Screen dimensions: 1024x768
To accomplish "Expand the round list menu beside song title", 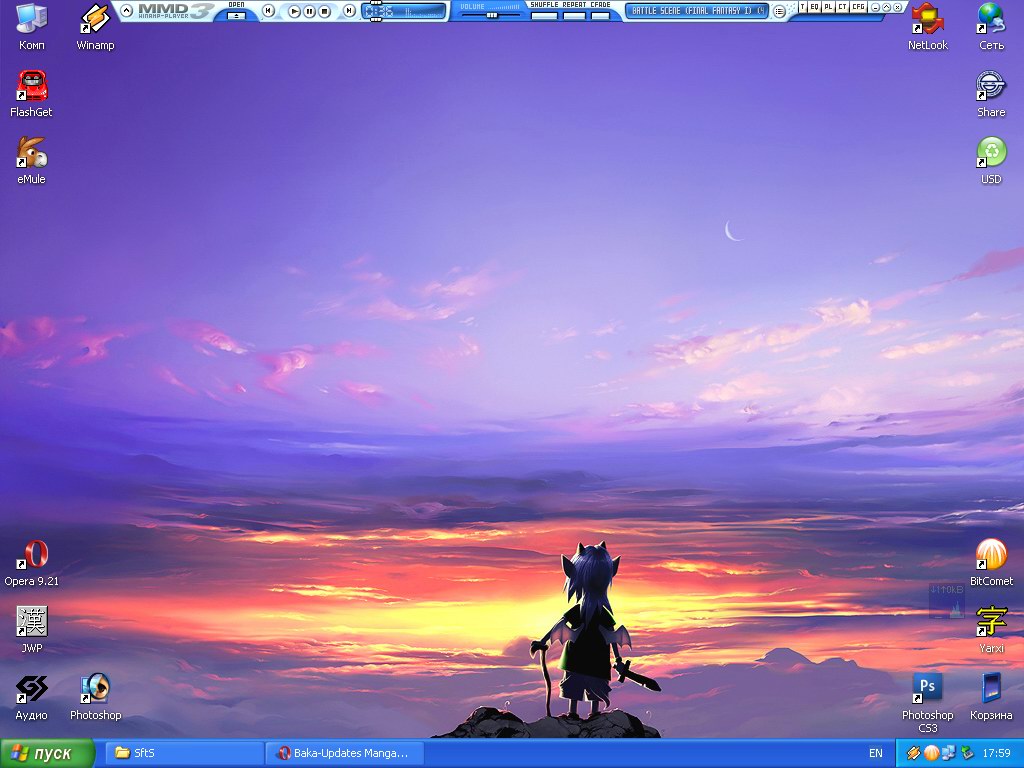I will click(x=779, y=11).
